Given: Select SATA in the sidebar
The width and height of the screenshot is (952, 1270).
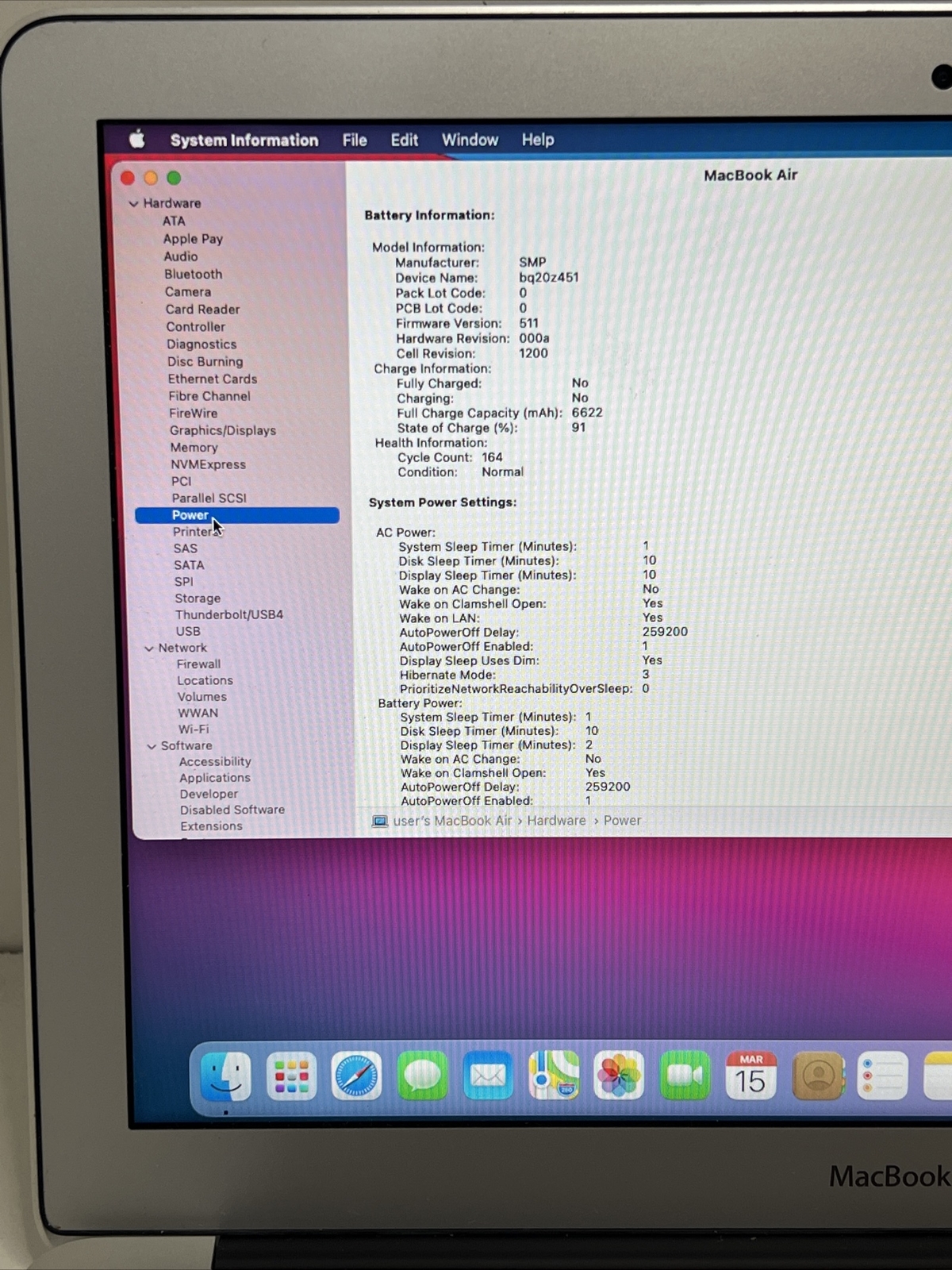Looking at the screenshot, I should coord(189,565).
